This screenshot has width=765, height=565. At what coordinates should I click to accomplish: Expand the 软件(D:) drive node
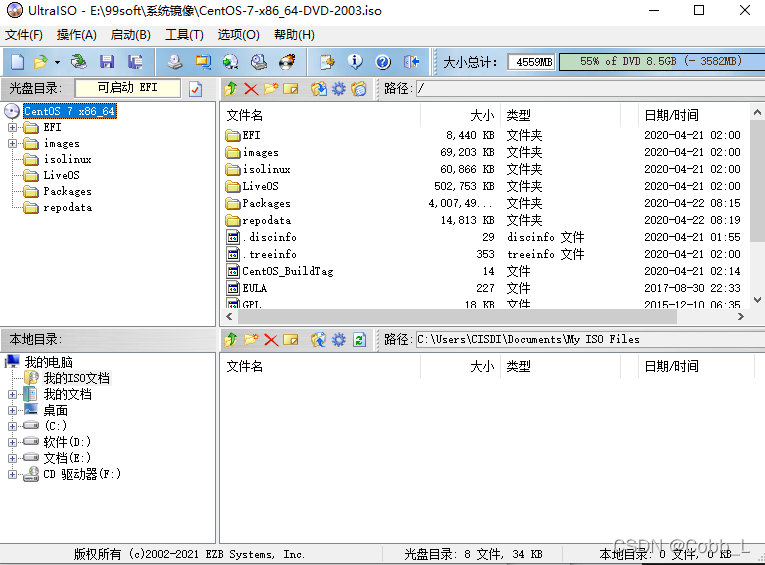(x=13, y=442)
